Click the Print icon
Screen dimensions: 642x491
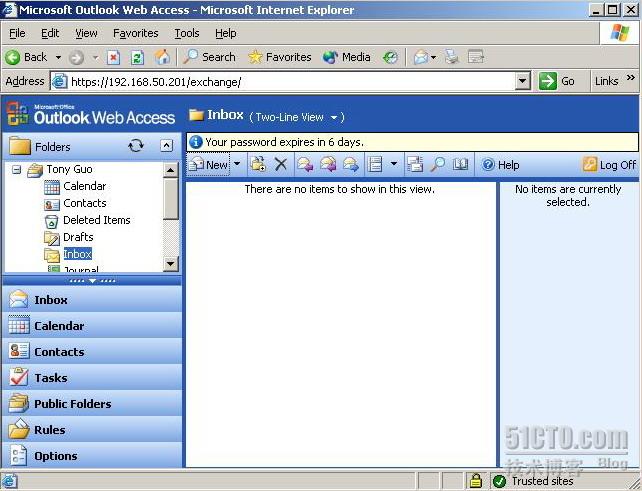tap(452, 57)
